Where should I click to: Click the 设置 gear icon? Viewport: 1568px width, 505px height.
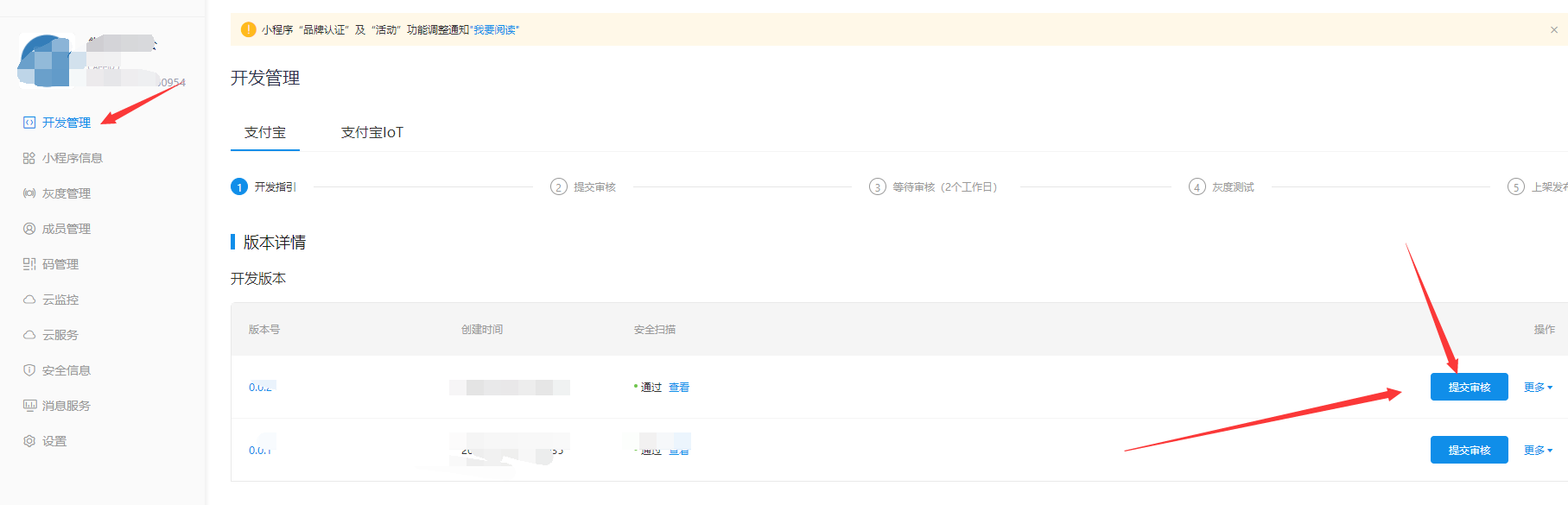pos(29,441)
